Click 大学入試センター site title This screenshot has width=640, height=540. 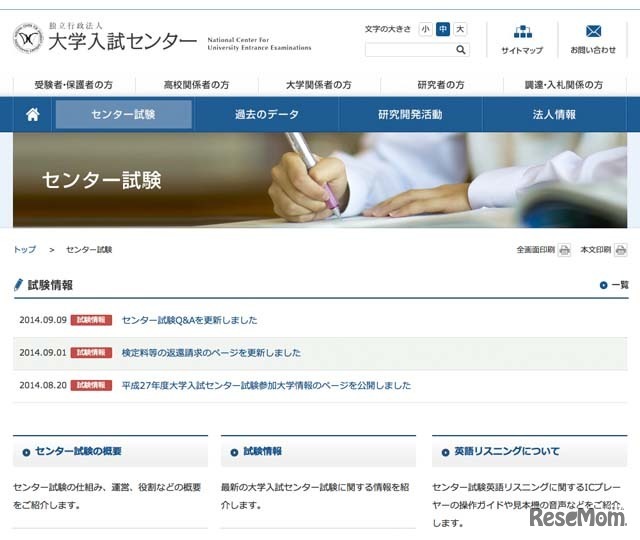coord(122,42)
